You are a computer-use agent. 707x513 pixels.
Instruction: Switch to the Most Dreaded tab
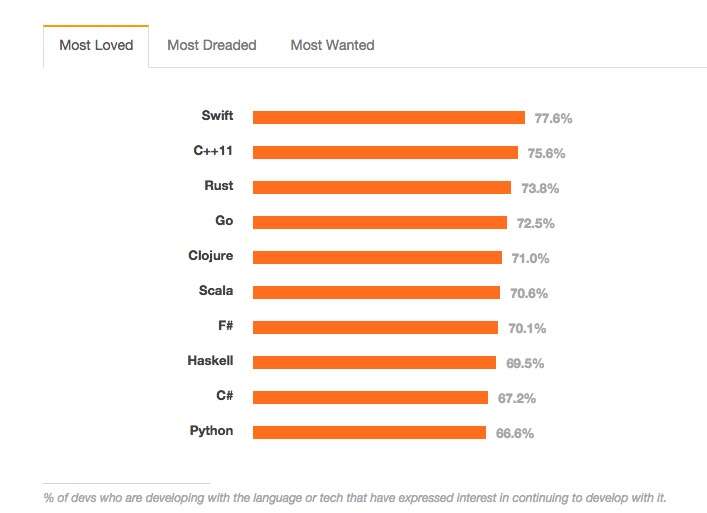click(212, 45)
